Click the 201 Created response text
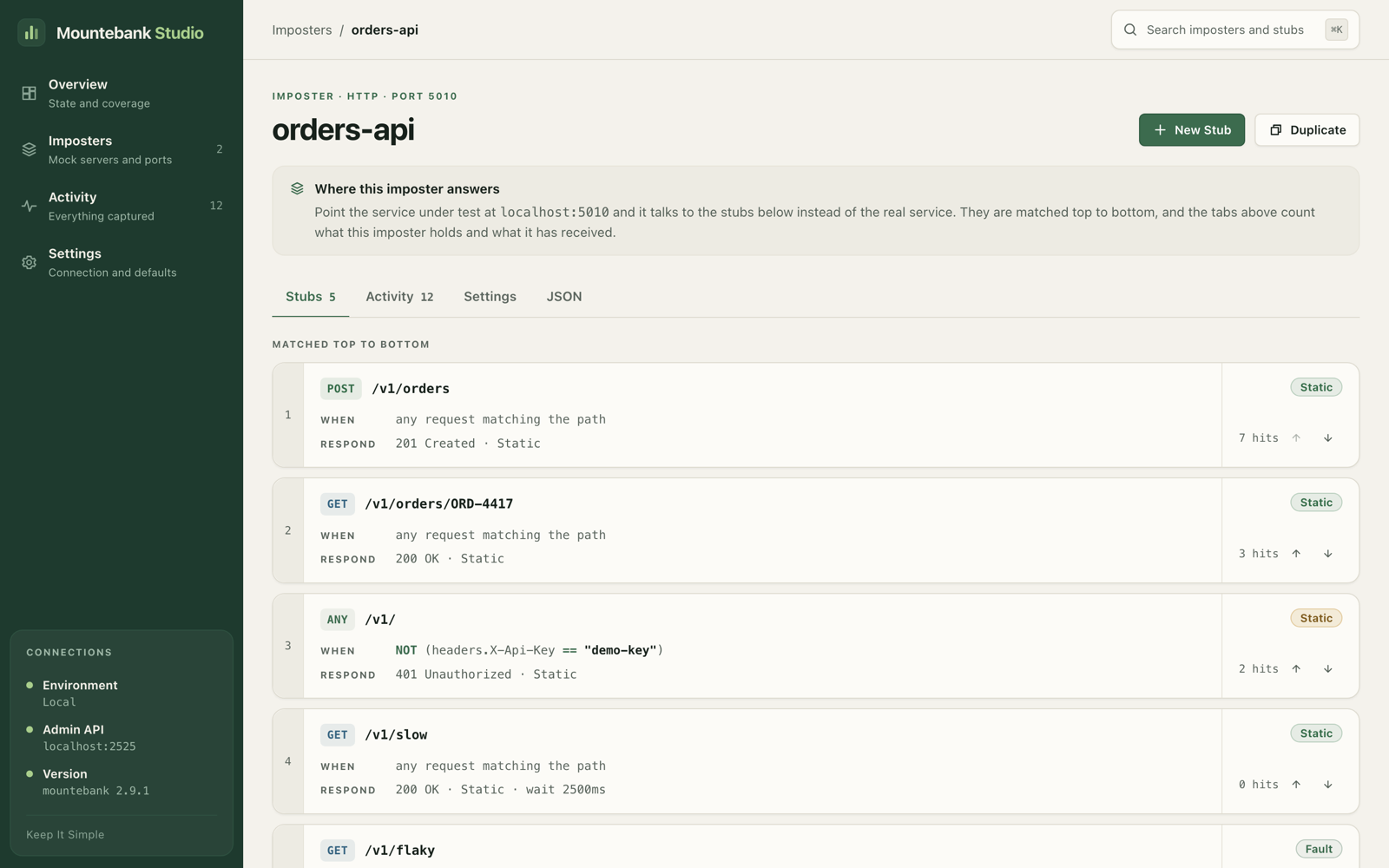1389x868 pixels. tap(436, 444)
